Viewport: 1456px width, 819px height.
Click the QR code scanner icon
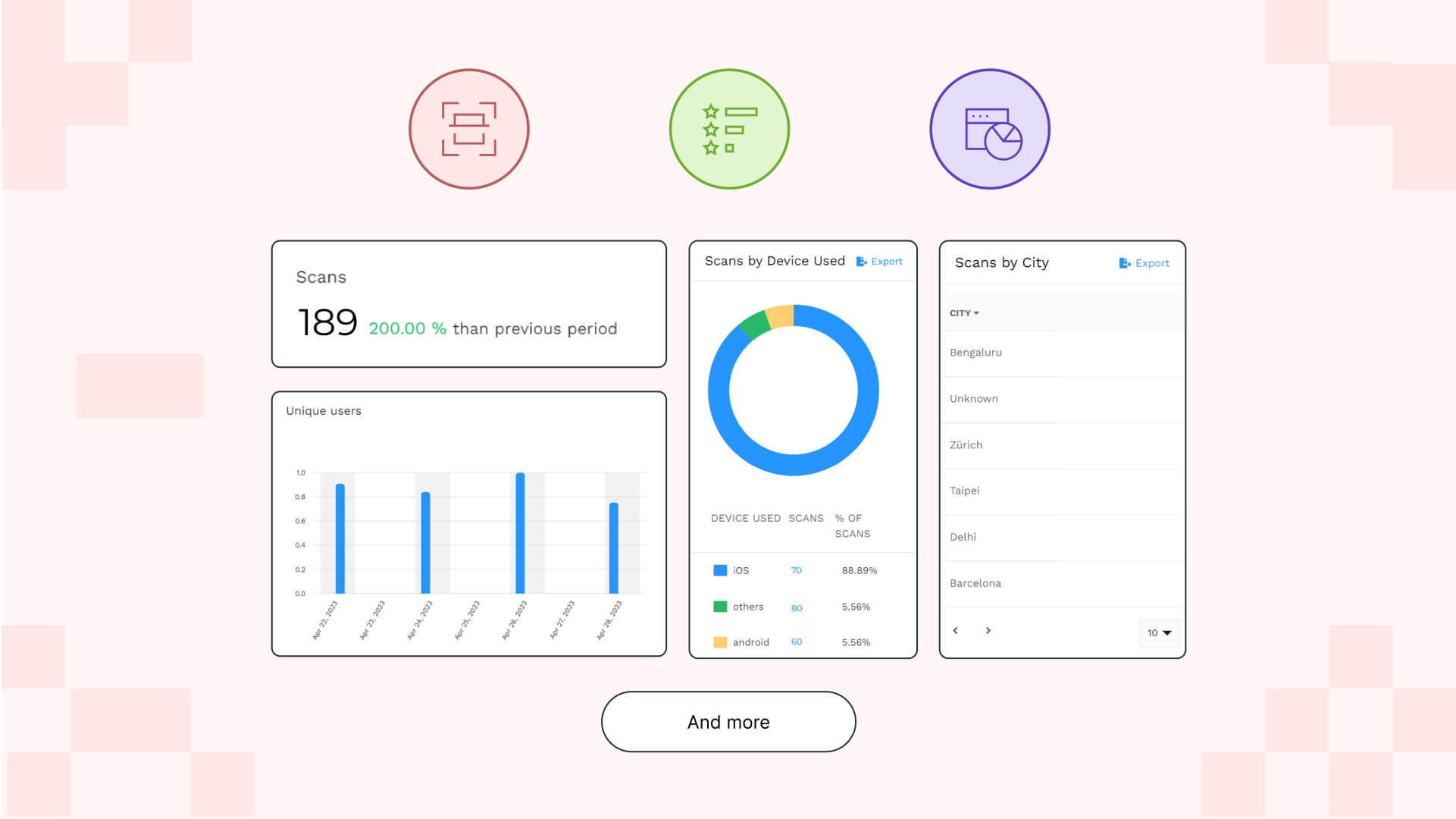[468, 128]
